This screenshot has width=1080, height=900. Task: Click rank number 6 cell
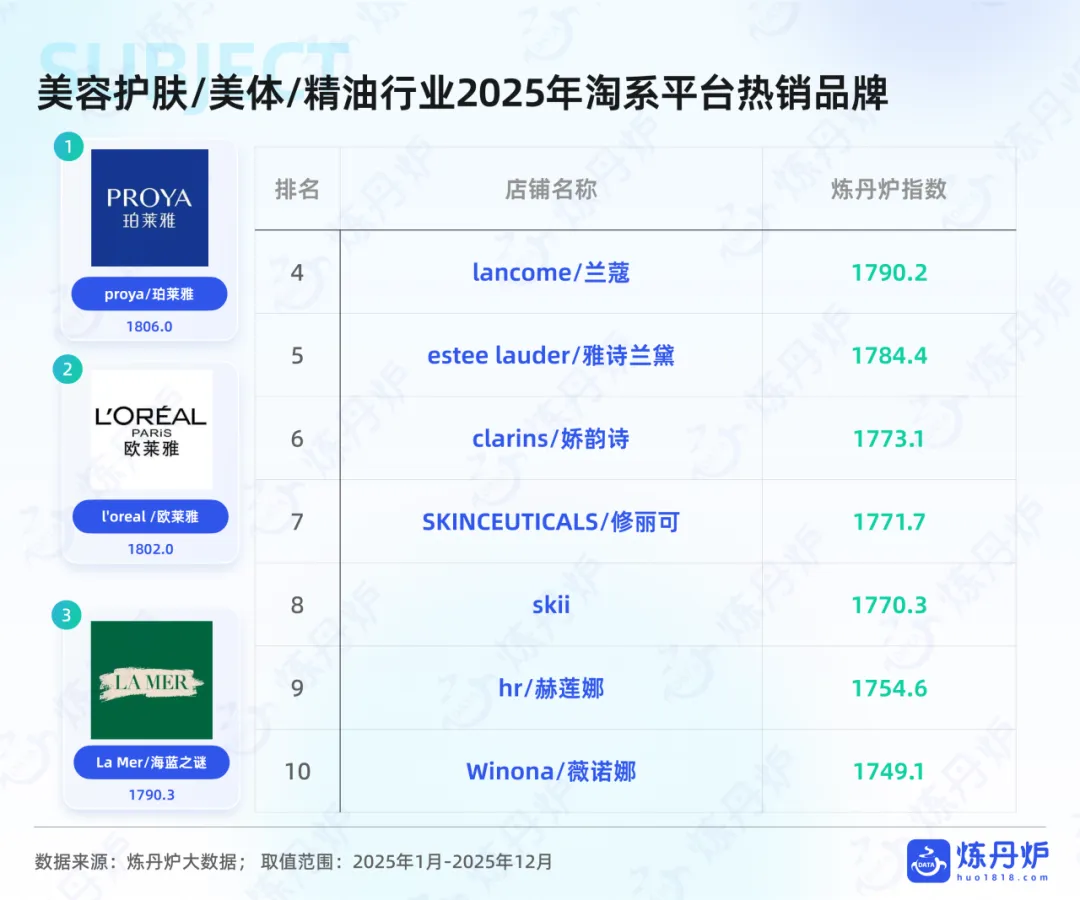click(x=297, y=439)
